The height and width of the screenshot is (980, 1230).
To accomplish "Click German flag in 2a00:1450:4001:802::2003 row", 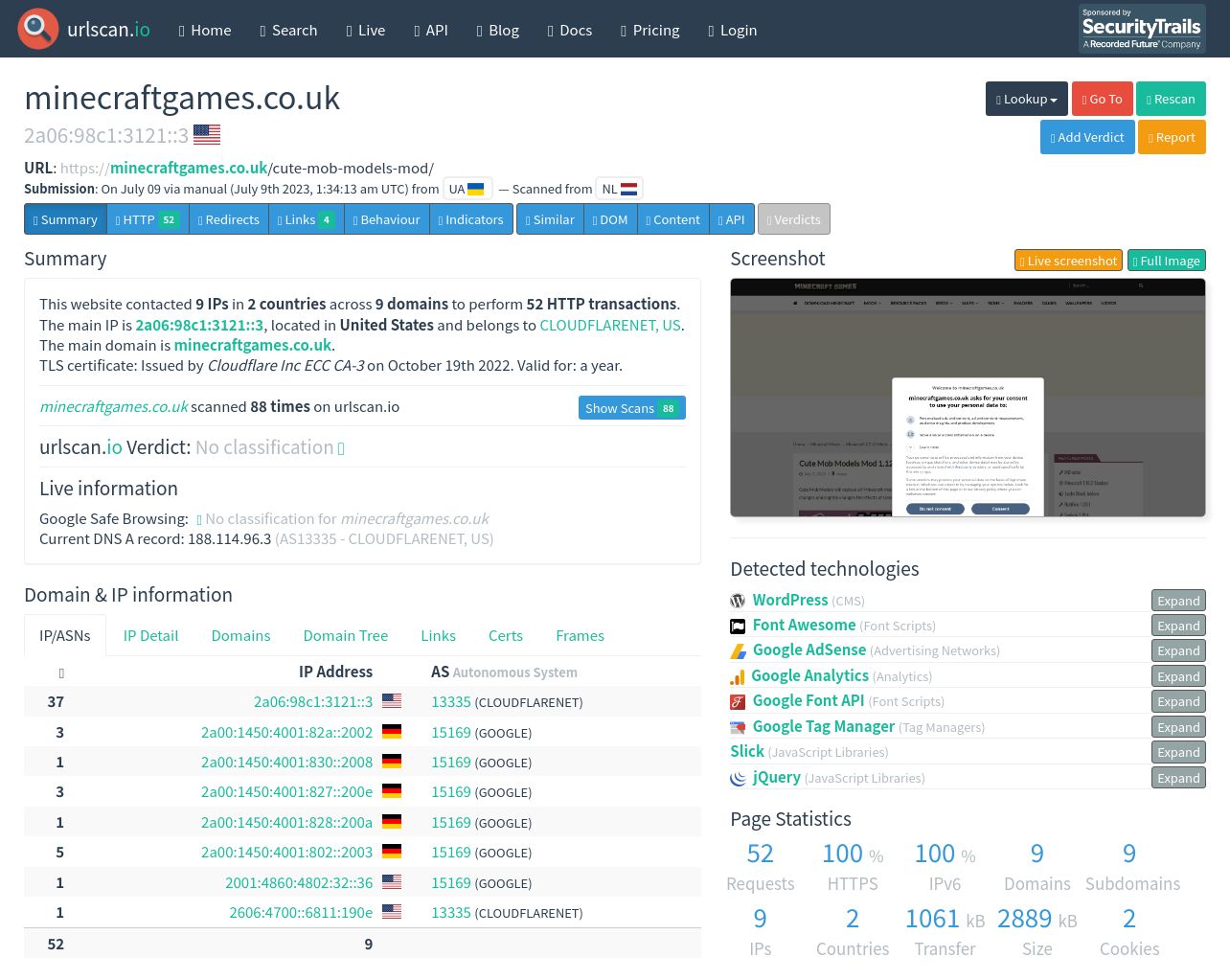I will coord(392,852).
